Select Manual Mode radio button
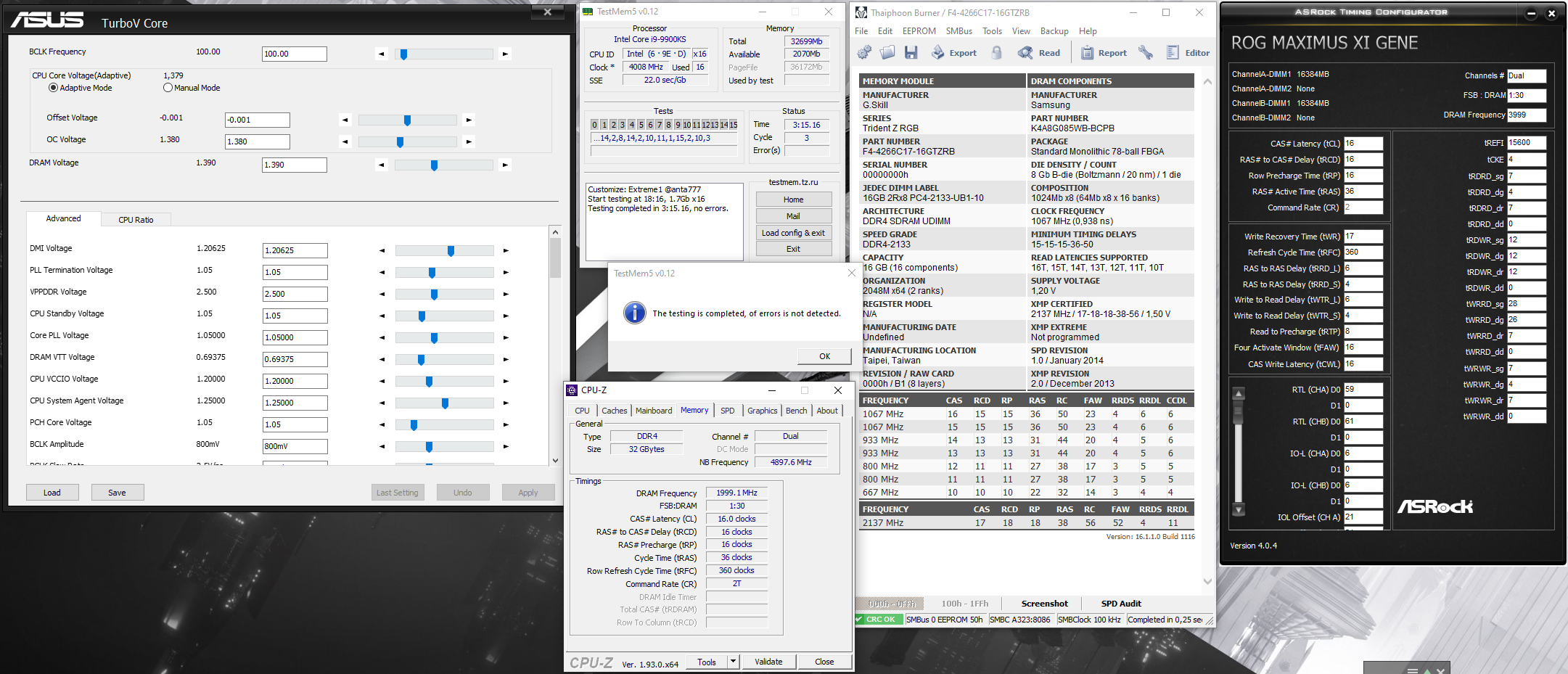1568x674 pixels. click(x=168, y=88)
